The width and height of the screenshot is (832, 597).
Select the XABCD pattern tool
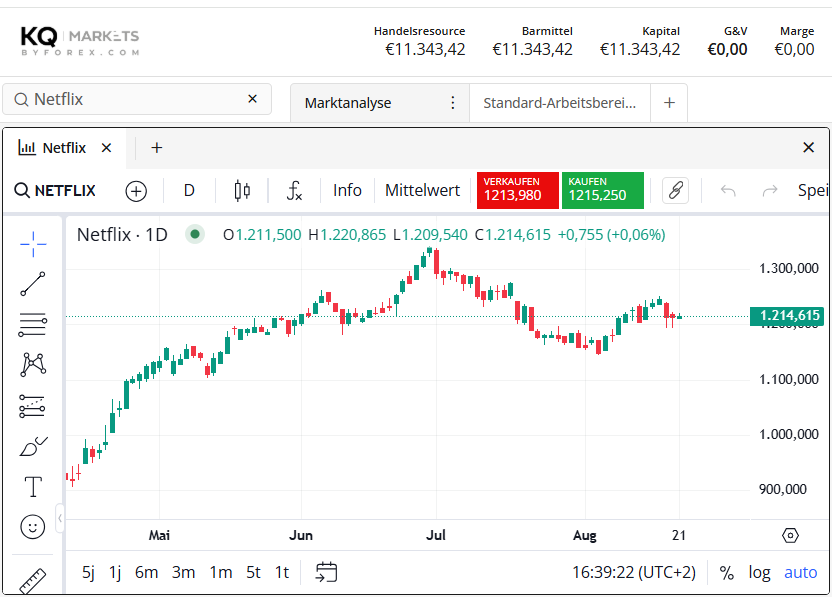[x=33, y=365]
